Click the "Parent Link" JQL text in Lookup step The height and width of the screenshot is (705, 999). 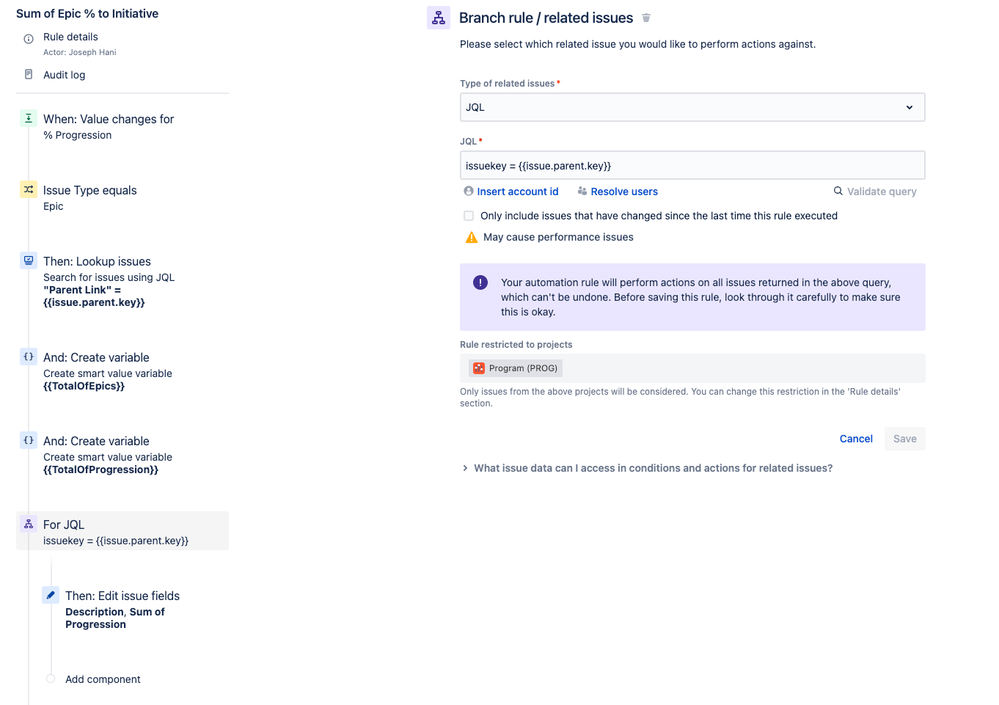click(94, 296)
